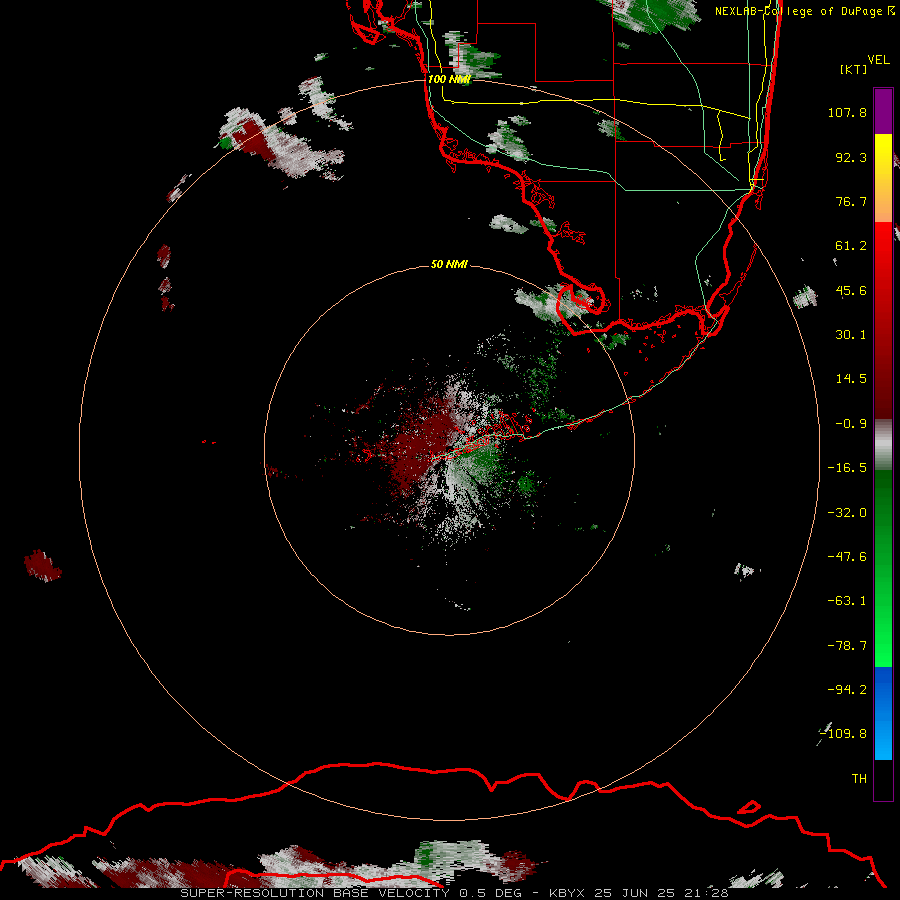Click the Super-Resolution Base Velocity caption text
The height and width of the screenshot is (900, 900).
pyautogui.click(x=315, y=893)
